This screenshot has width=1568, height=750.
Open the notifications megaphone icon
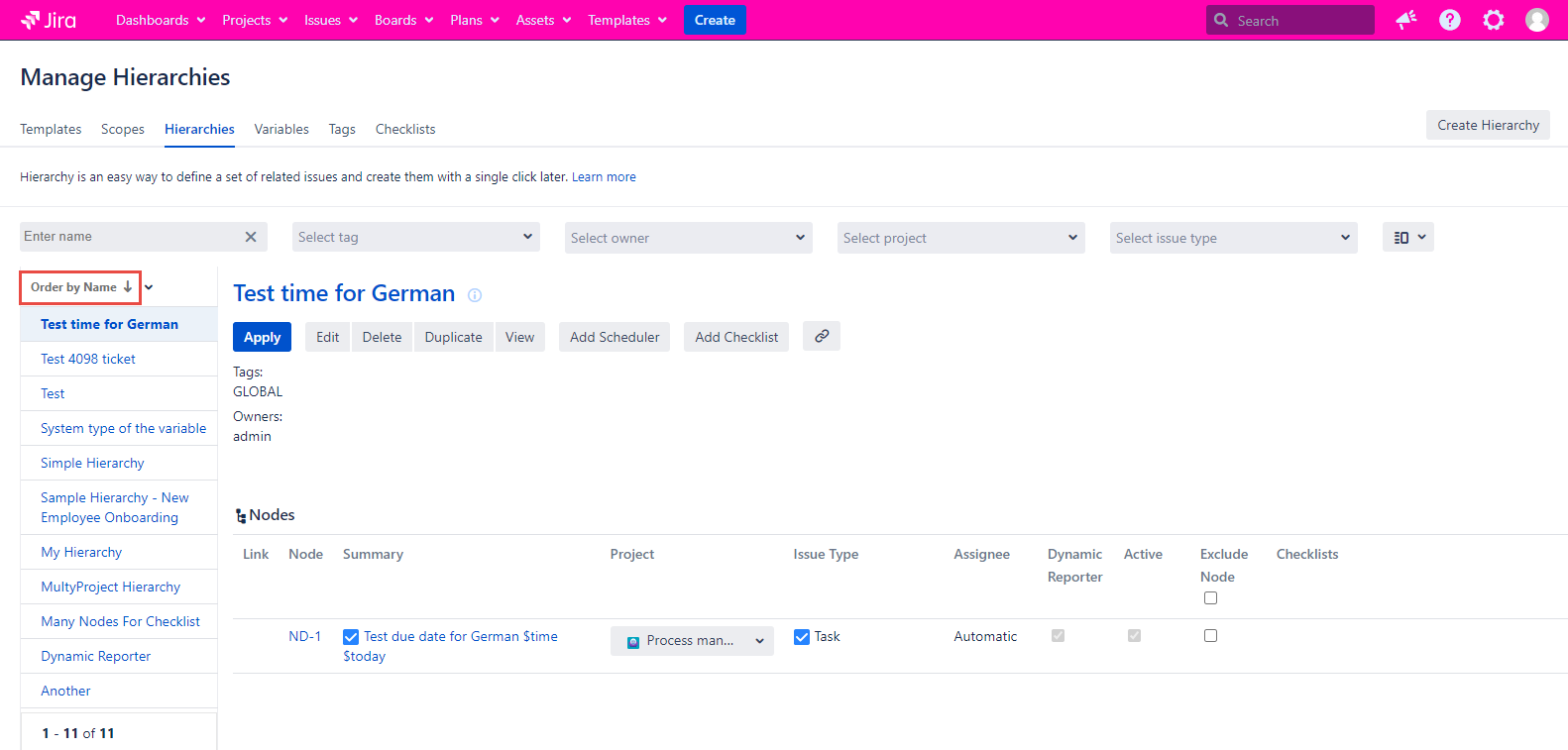1405,20
